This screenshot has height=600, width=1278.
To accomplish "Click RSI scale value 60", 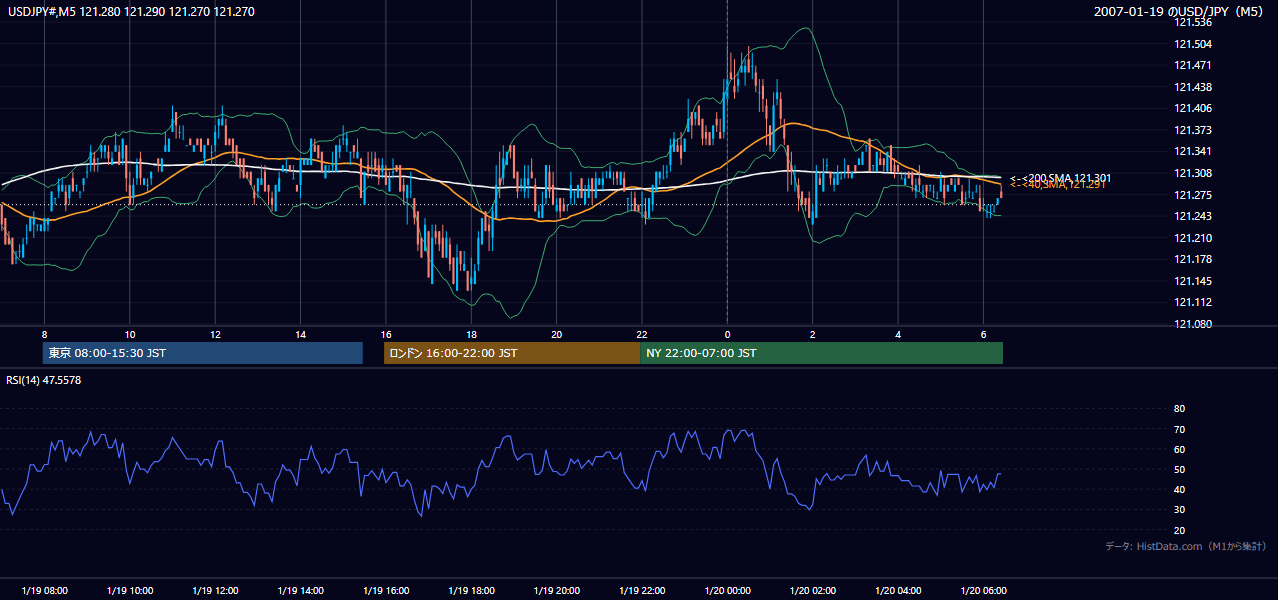I will [x=1179, y=449].
